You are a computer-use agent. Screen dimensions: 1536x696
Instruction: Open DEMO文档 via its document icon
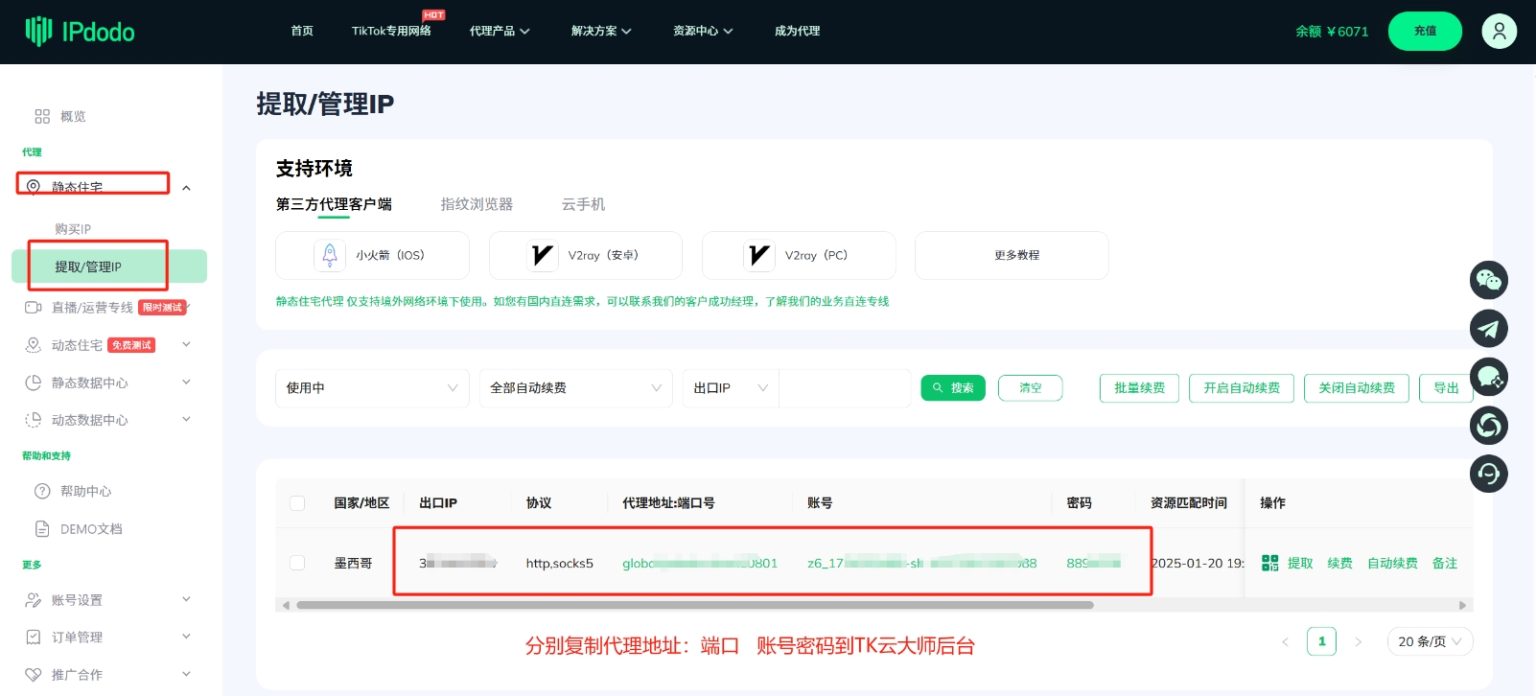click(43, 528)
